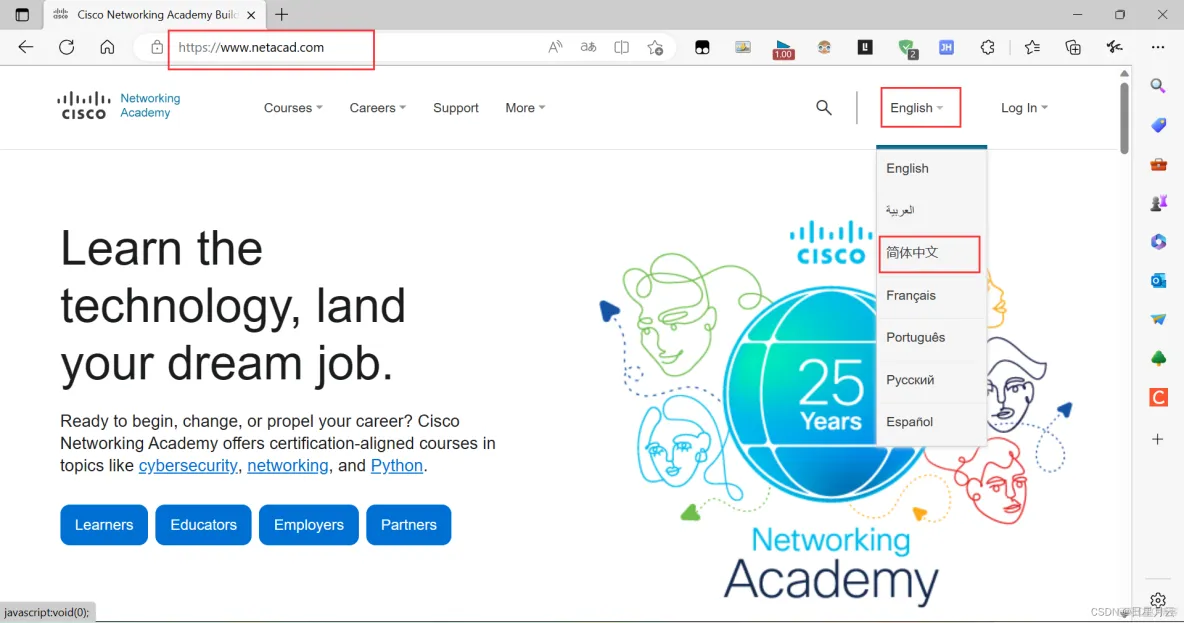Choose Português from language list
The image size is (1184, 623).
click(931, 338)
